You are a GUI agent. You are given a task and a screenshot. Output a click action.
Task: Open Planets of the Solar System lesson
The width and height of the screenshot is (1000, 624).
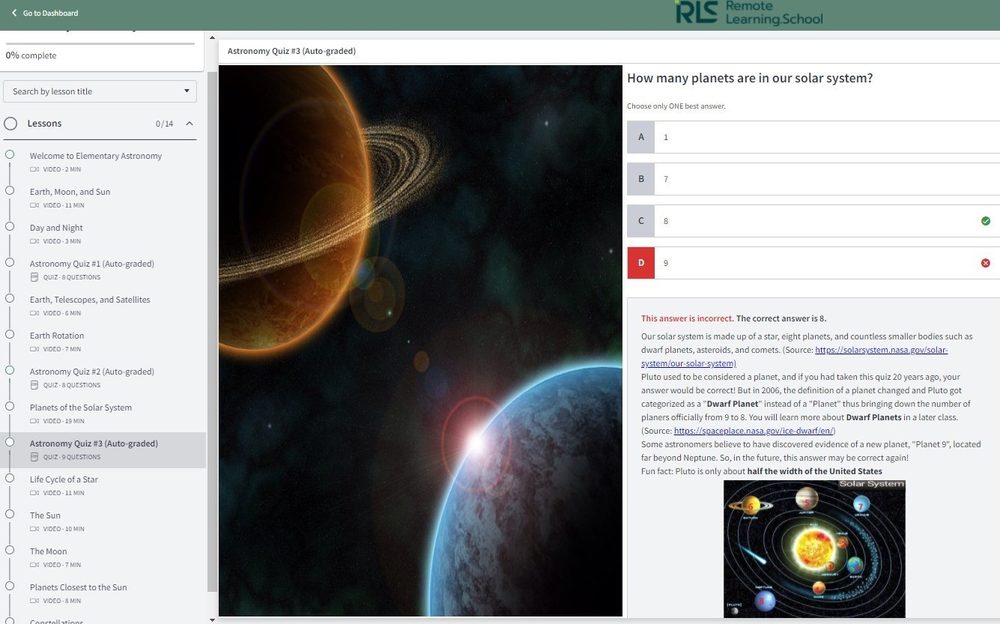click(81, 407)
